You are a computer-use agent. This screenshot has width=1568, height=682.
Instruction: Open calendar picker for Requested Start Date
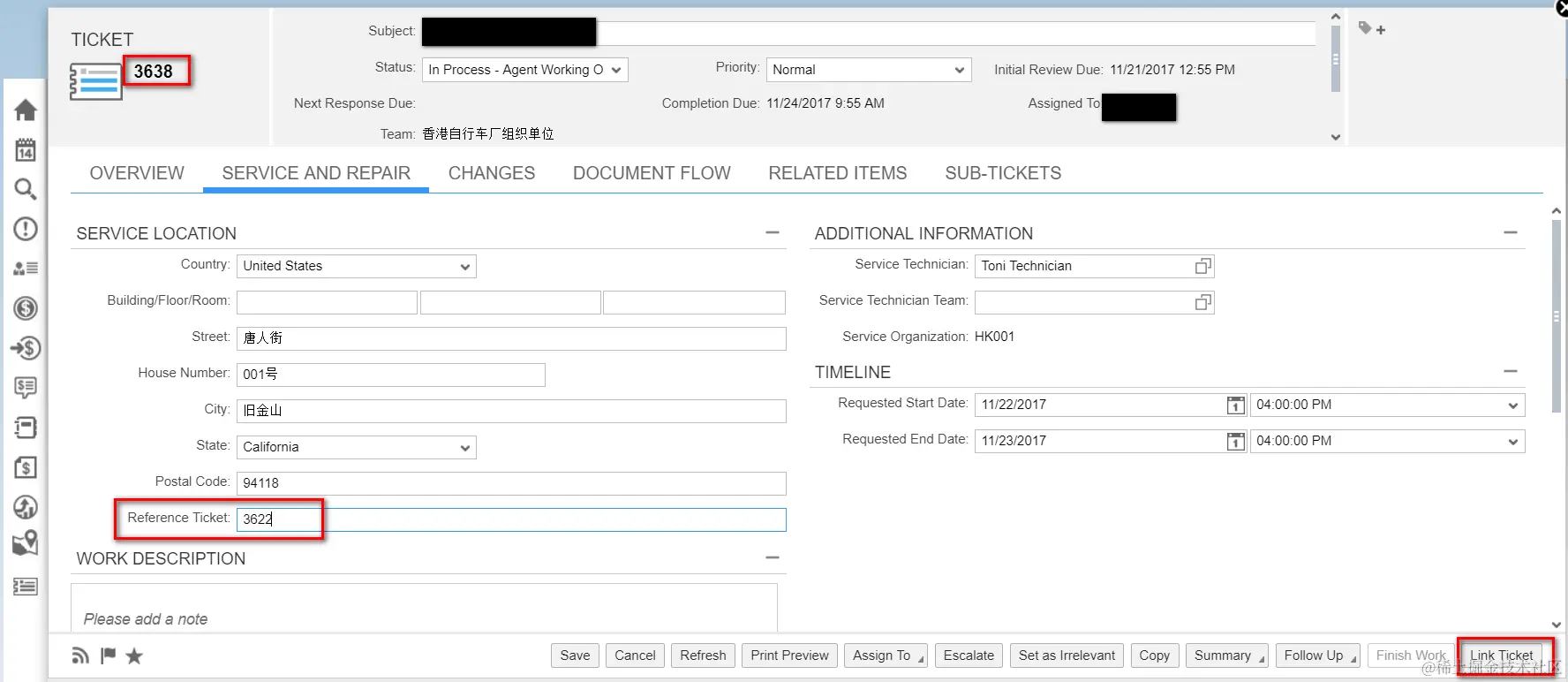[x=1236, y=405]
